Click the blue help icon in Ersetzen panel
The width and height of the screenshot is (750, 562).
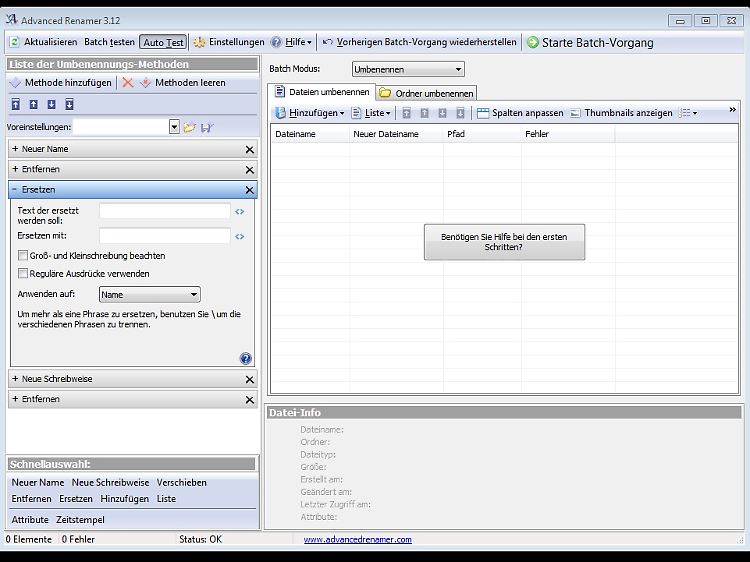tap(246, 358)
